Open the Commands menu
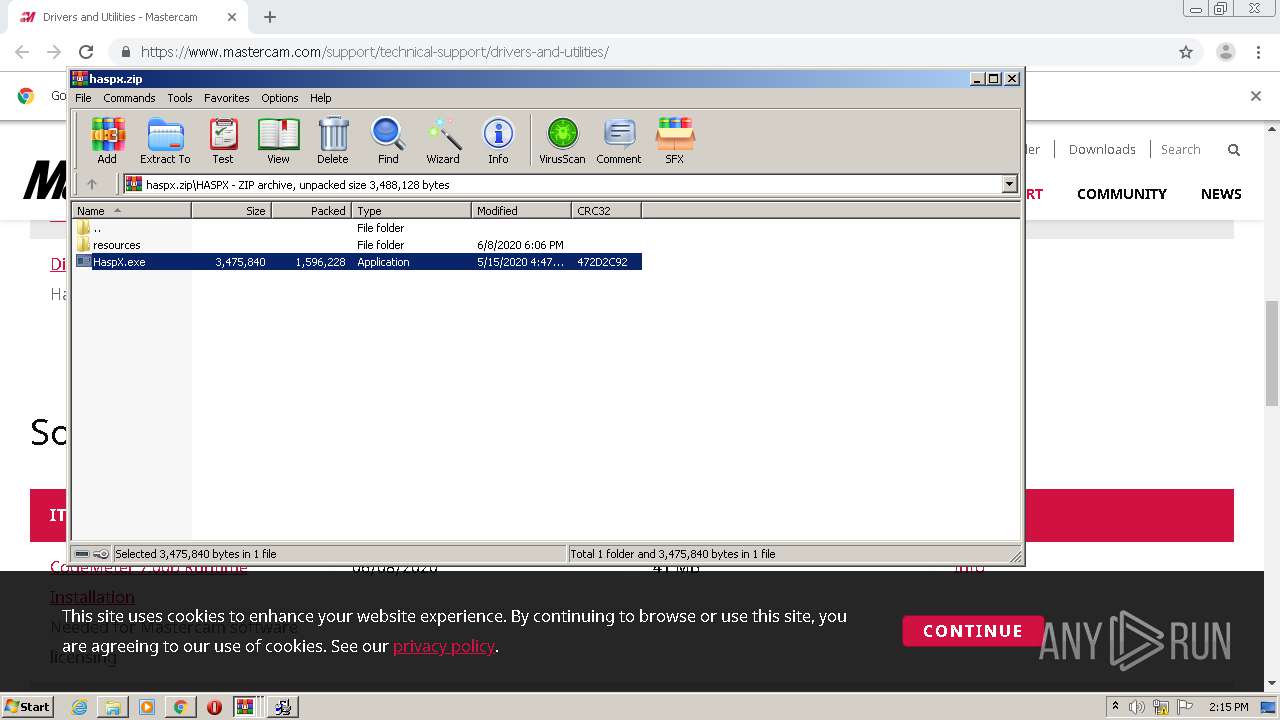Viewport: 1280px width, 720px height. pyautogui.click(x=129, y=98)
